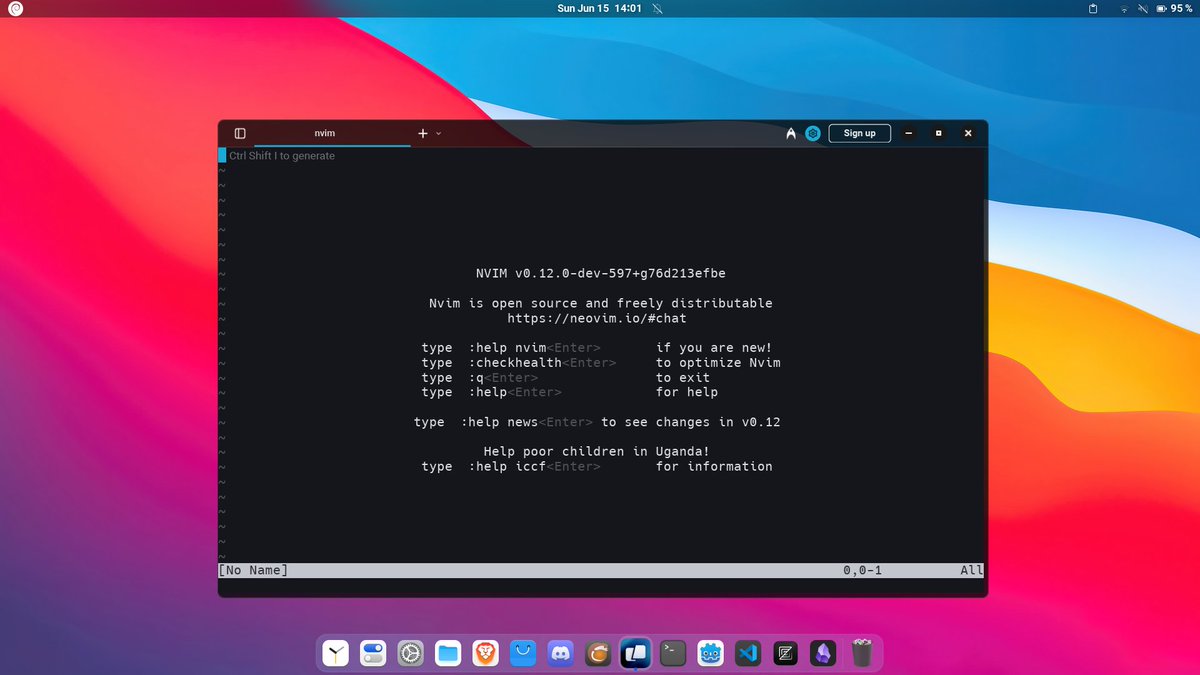
Task: Open the clipboard indicator in top bar
Action: [x=1093, y=8]
